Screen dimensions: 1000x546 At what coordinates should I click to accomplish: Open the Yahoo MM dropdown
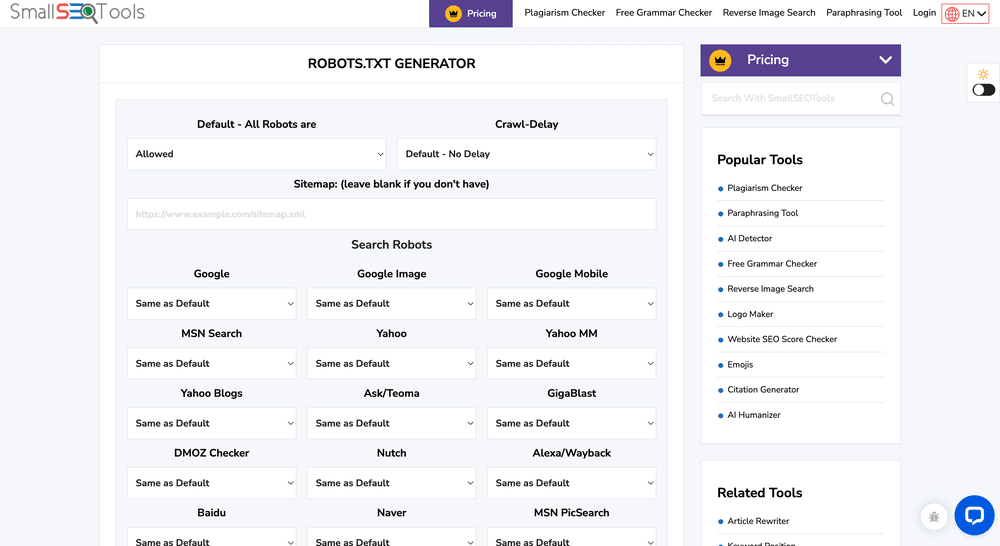(x=571, y=364)
